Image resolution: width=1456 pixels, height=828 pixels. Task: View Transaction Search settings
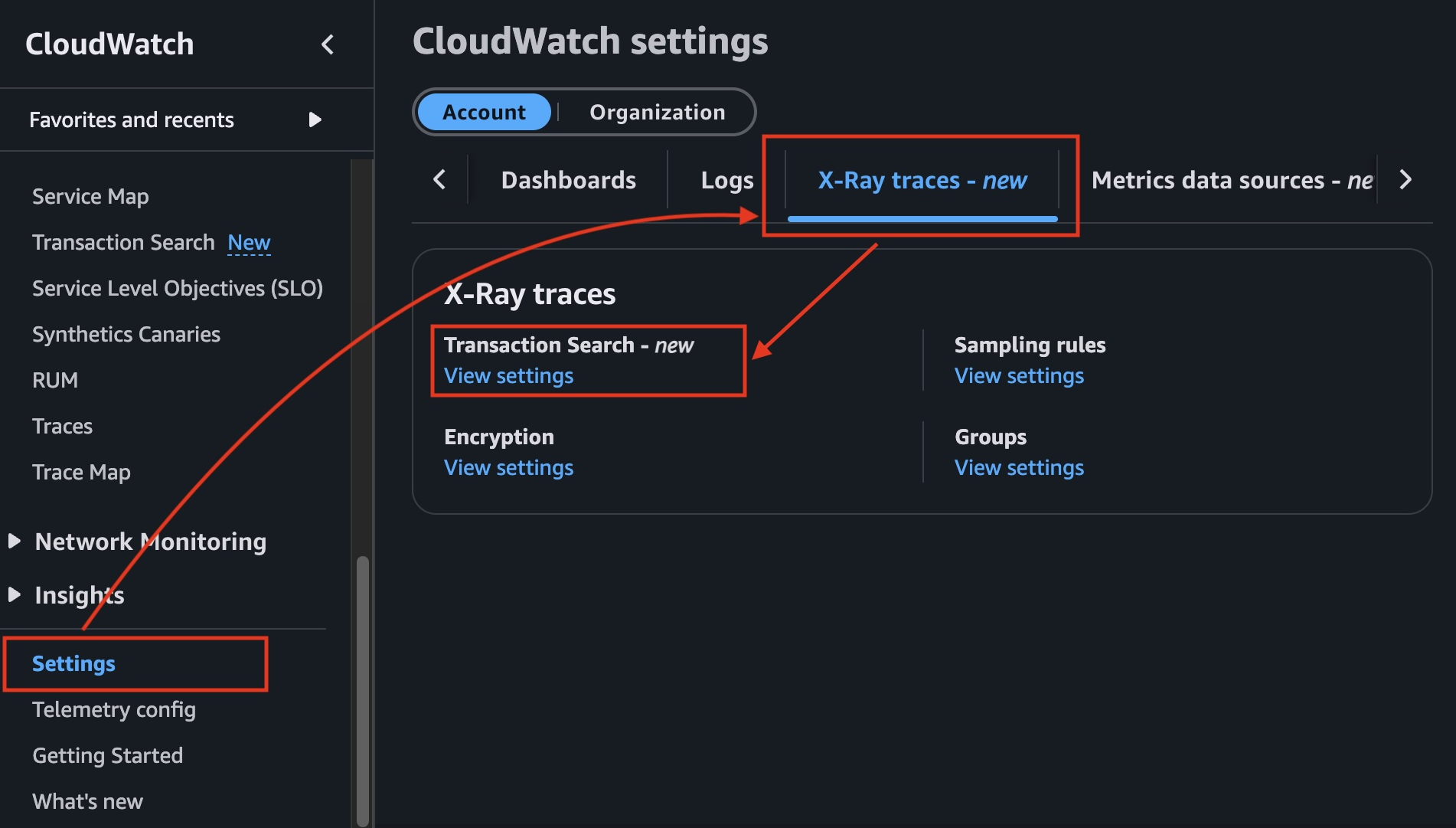[x=508, y=375]
